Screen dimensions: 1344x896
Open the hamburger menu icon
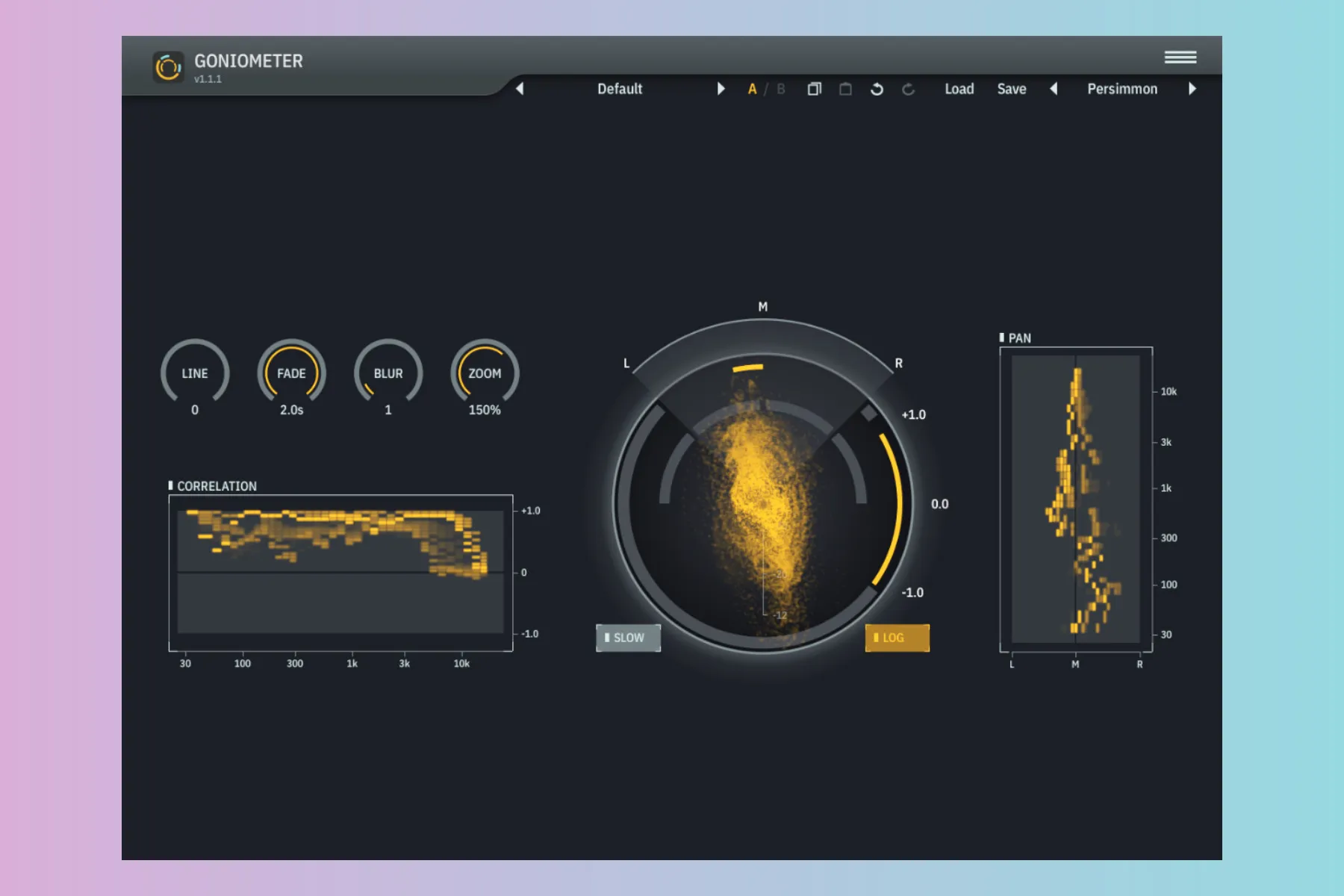pos(1180,57)
